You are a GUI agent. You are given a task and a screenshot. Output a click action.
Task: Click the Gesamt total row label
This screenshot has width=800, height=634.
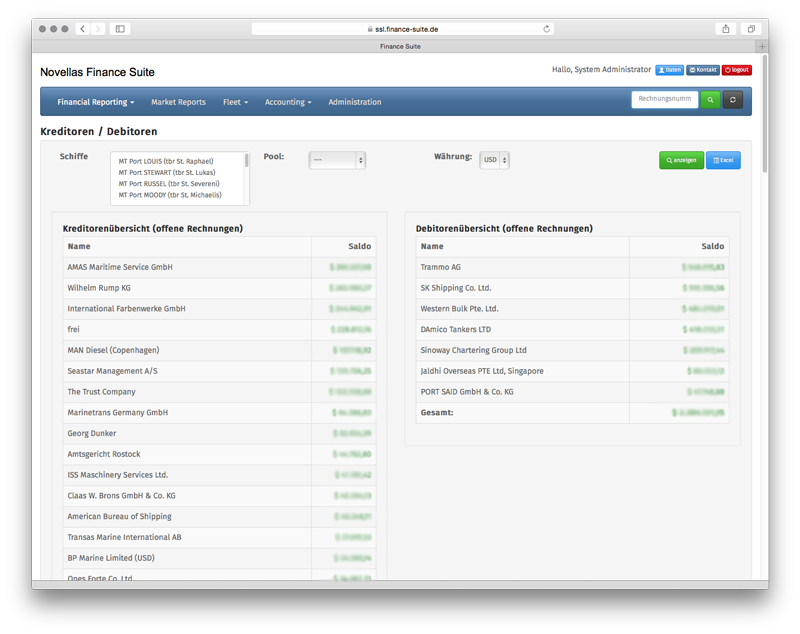click(x=437, y=413)
